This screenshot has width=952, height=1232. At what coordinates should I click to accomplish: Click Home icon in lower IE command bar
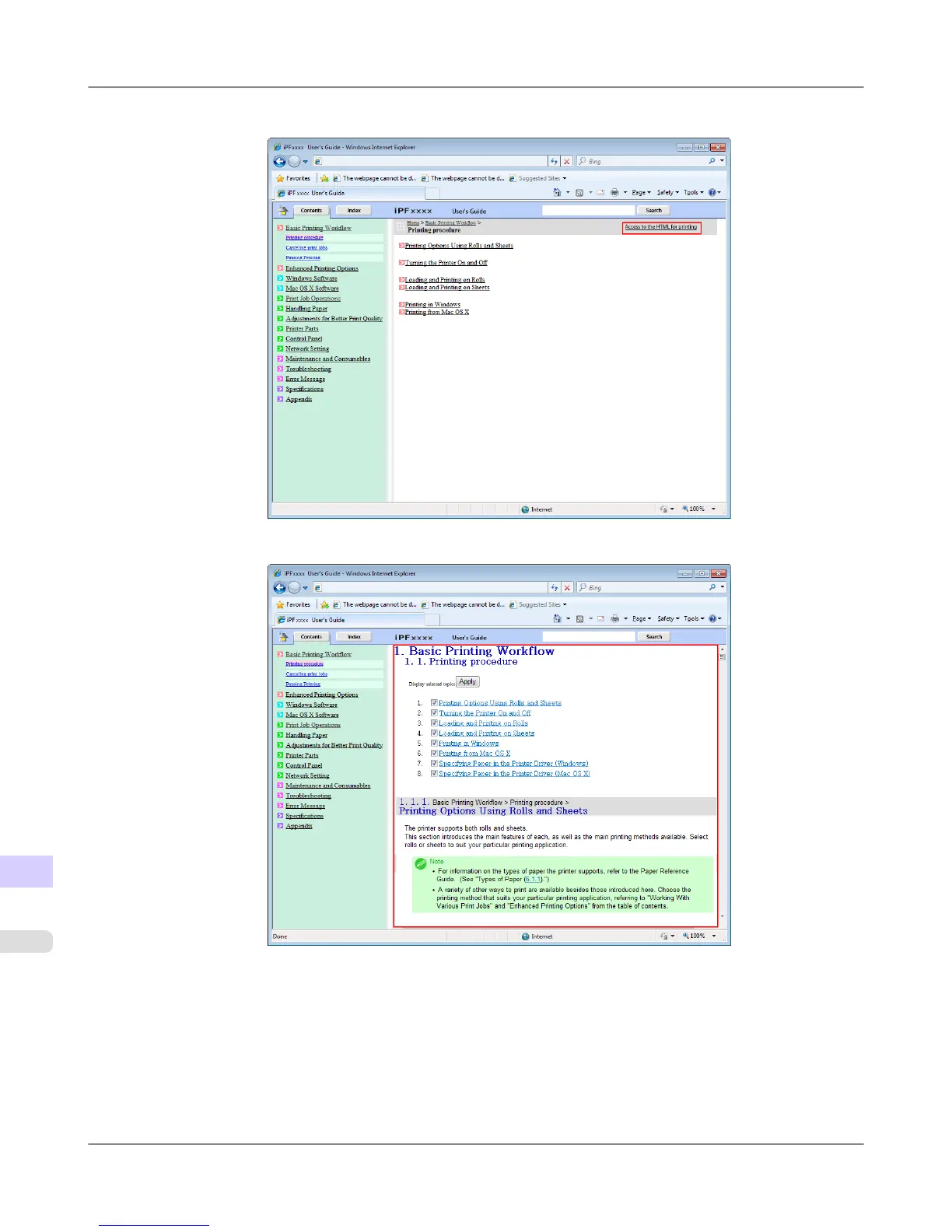pyautogui.click(x=557, y=618)
